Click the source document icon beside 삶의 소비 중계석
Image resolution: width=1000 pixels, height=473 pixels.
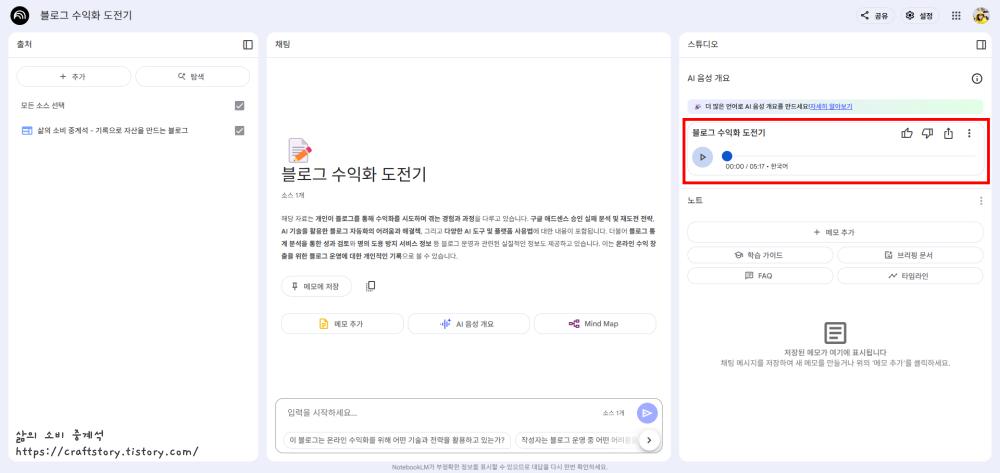click(x=27, y=131)
